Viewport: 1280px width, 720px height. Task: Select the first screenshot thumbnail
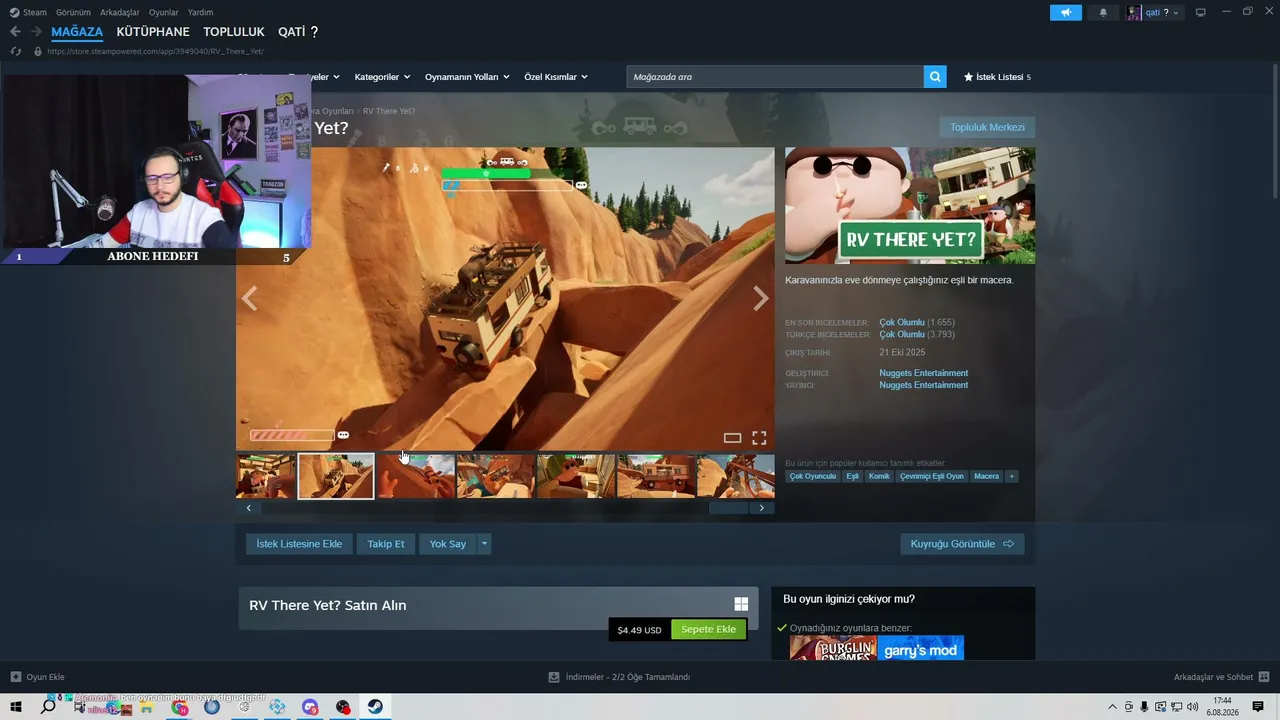point(266,476)
